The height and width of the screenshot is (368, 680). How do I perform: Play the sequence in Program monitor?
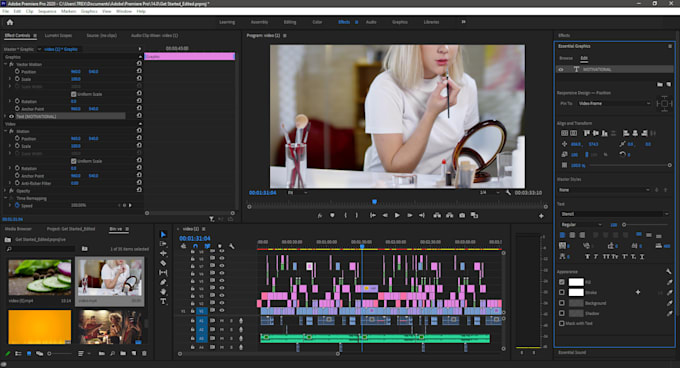[x=397, y=215]
